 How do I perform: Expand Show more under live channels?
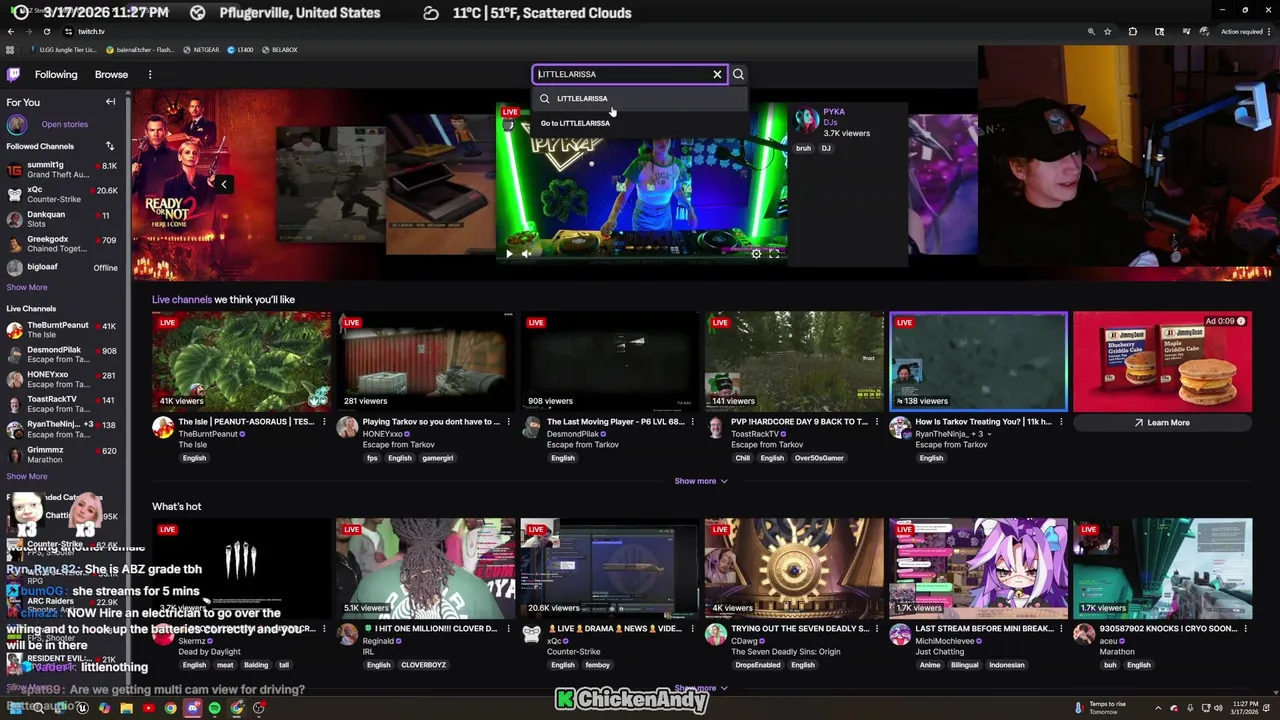[700, 481]
